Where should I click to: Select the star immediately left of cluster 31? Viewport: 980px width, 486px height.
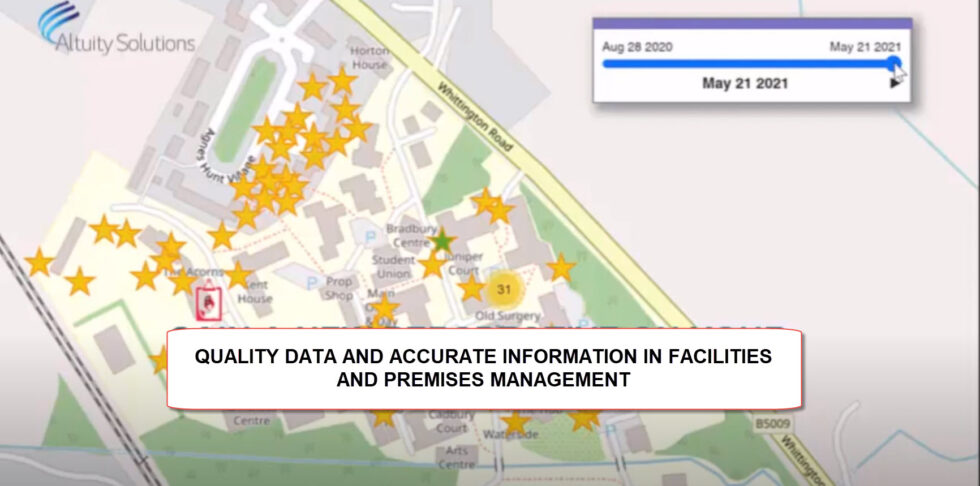pos(471,289)
